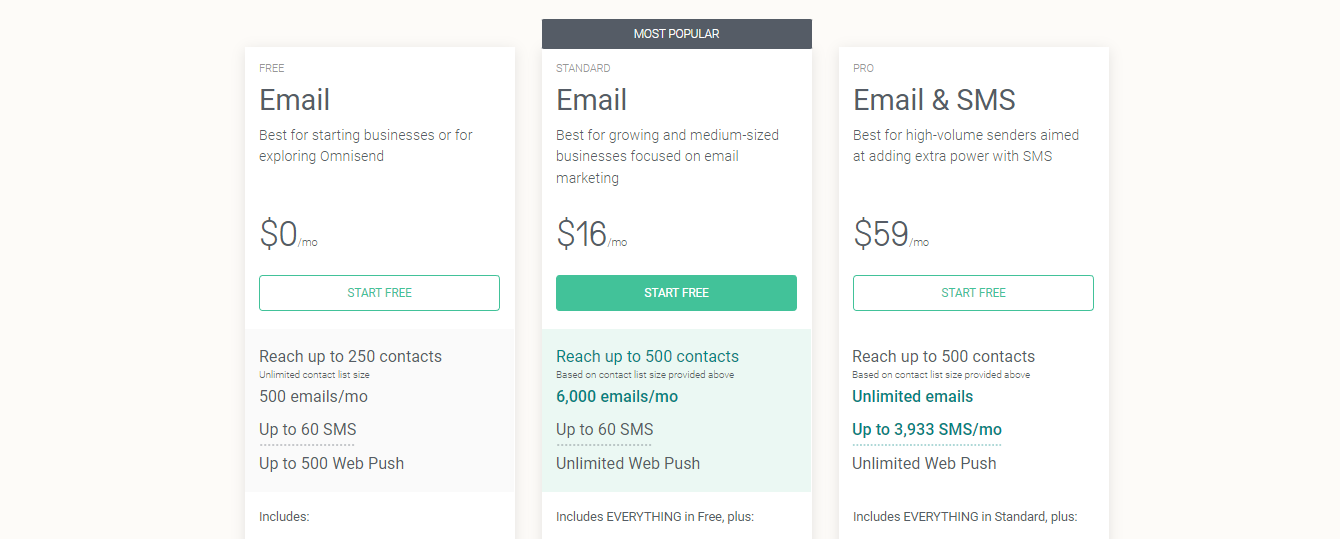Image resolution: width=1340 pixels, height=539 pixels.
Task: Click 'Includes EVERYTHING in Standard, plus:' text
Action: click(x=964, y=517)
